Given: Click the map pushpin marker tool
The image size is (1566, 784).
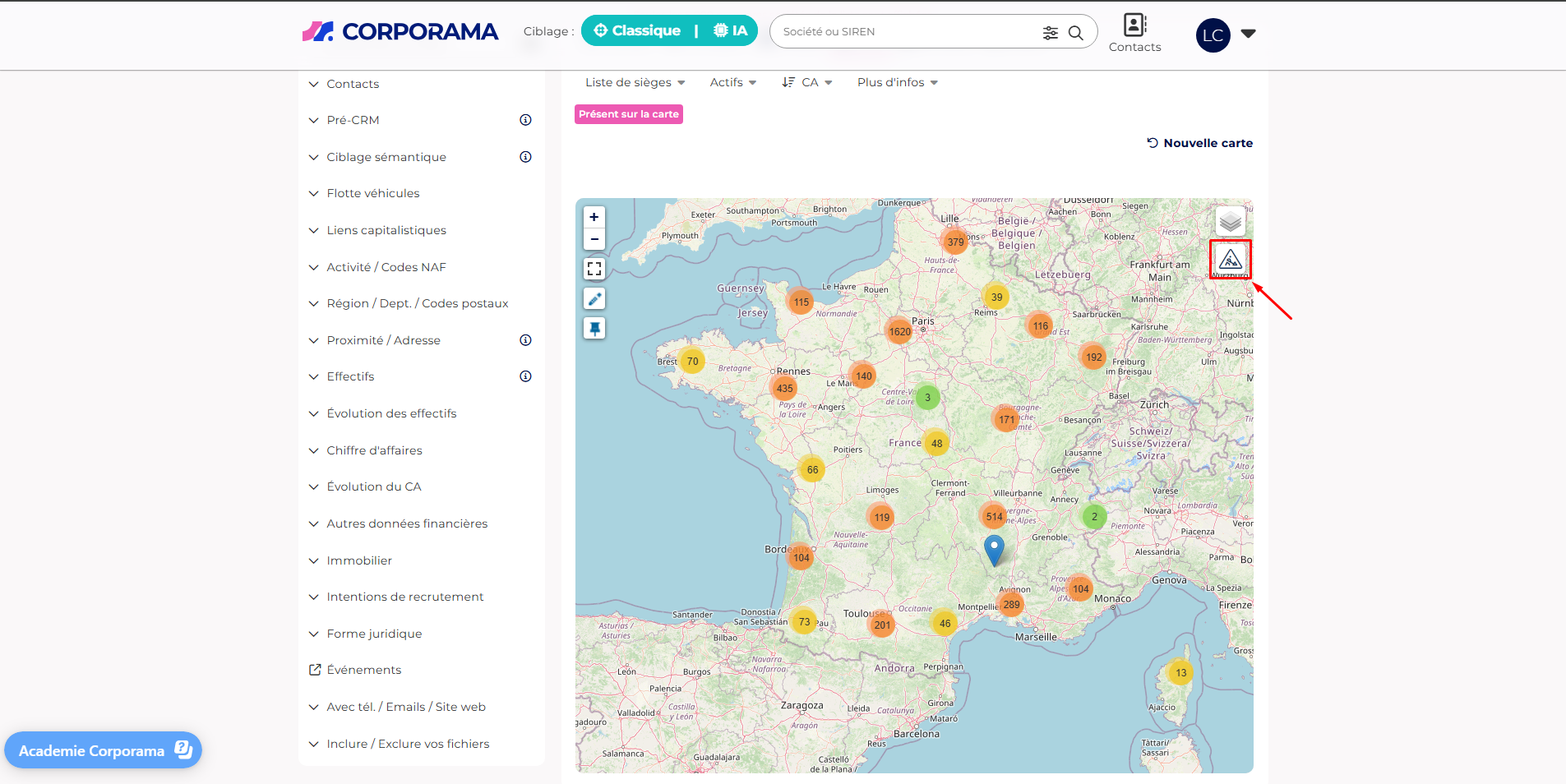Looking at the screenshot, I should [594, 329].
